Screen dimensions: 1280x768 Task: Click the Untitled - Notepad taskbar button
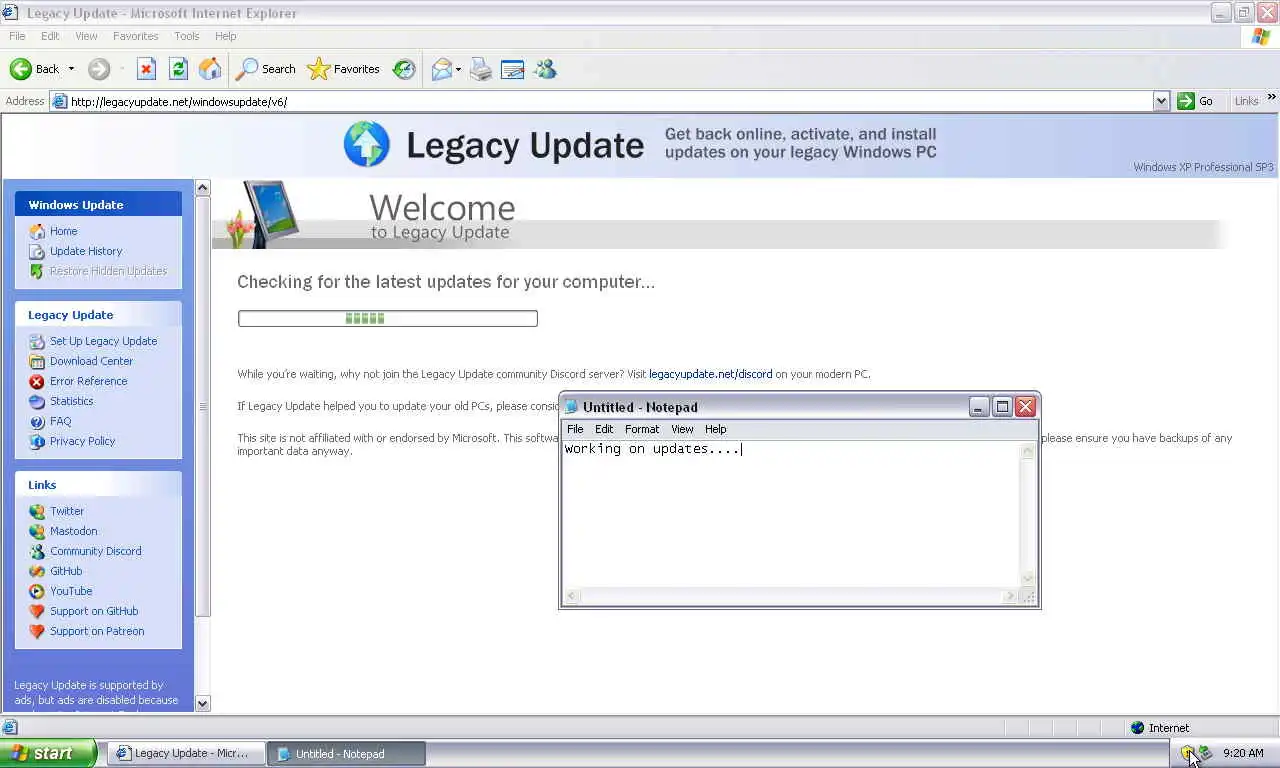click(x=347, y=753)
